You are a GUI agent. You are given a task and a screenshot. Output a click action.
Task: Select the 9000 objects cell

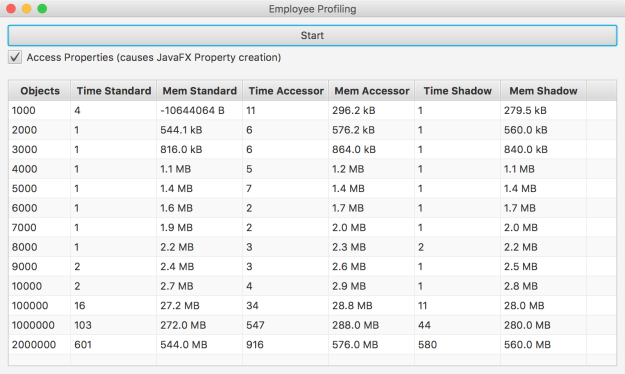[x=39, y=267]
